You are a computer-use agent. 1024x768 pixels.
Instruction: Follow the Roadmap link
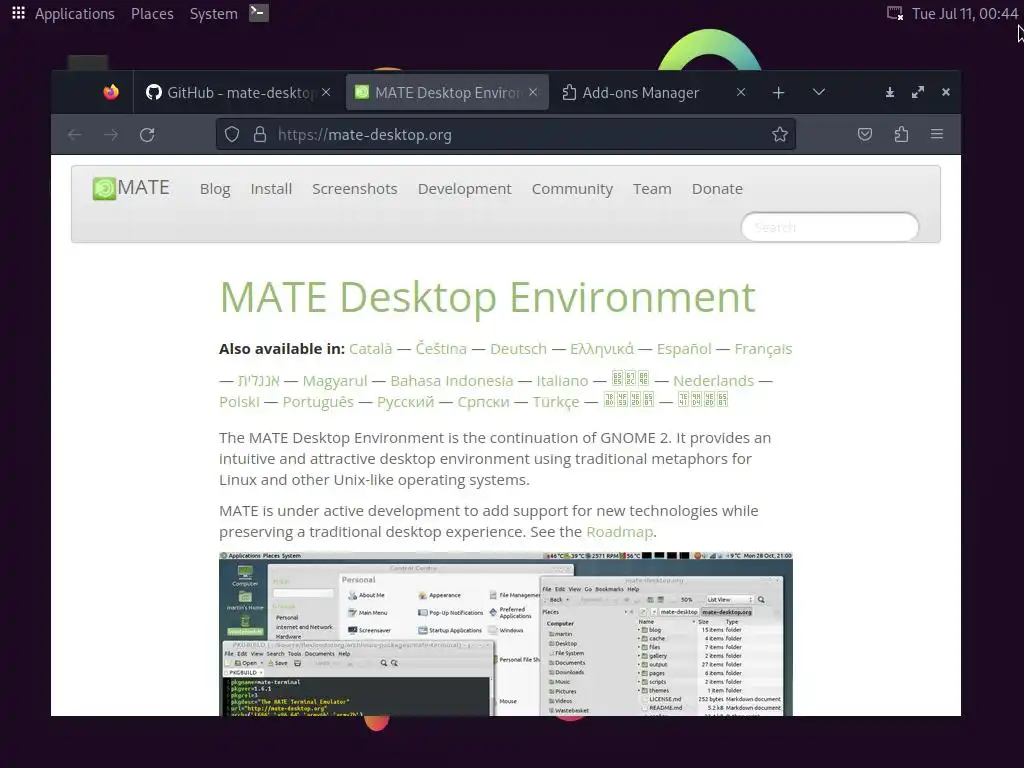point(620,532)
